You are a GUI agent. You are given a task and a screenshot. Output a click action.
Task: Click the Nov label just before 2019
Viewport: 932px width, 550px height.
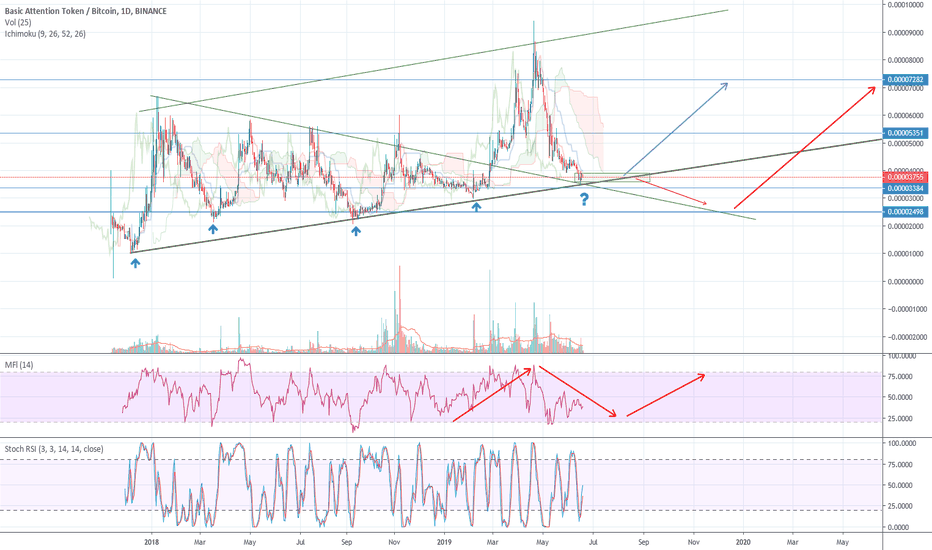click(393, 542)
